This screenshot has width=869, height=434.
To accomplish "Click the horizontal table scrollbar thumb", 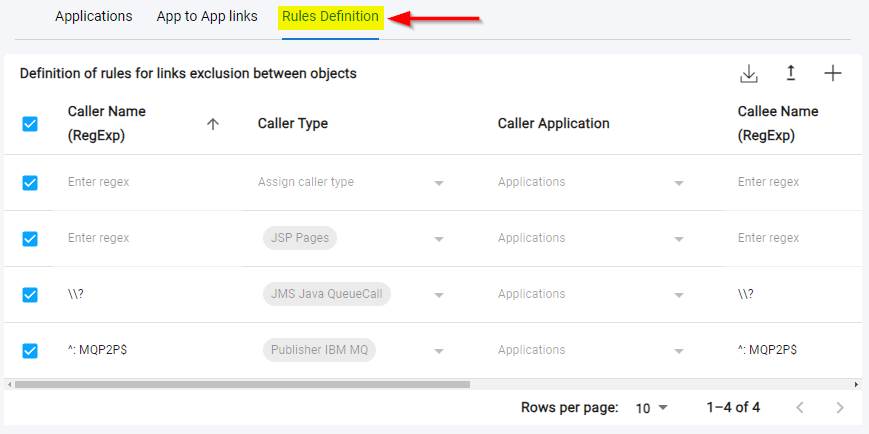I will [x=240, y=384].
